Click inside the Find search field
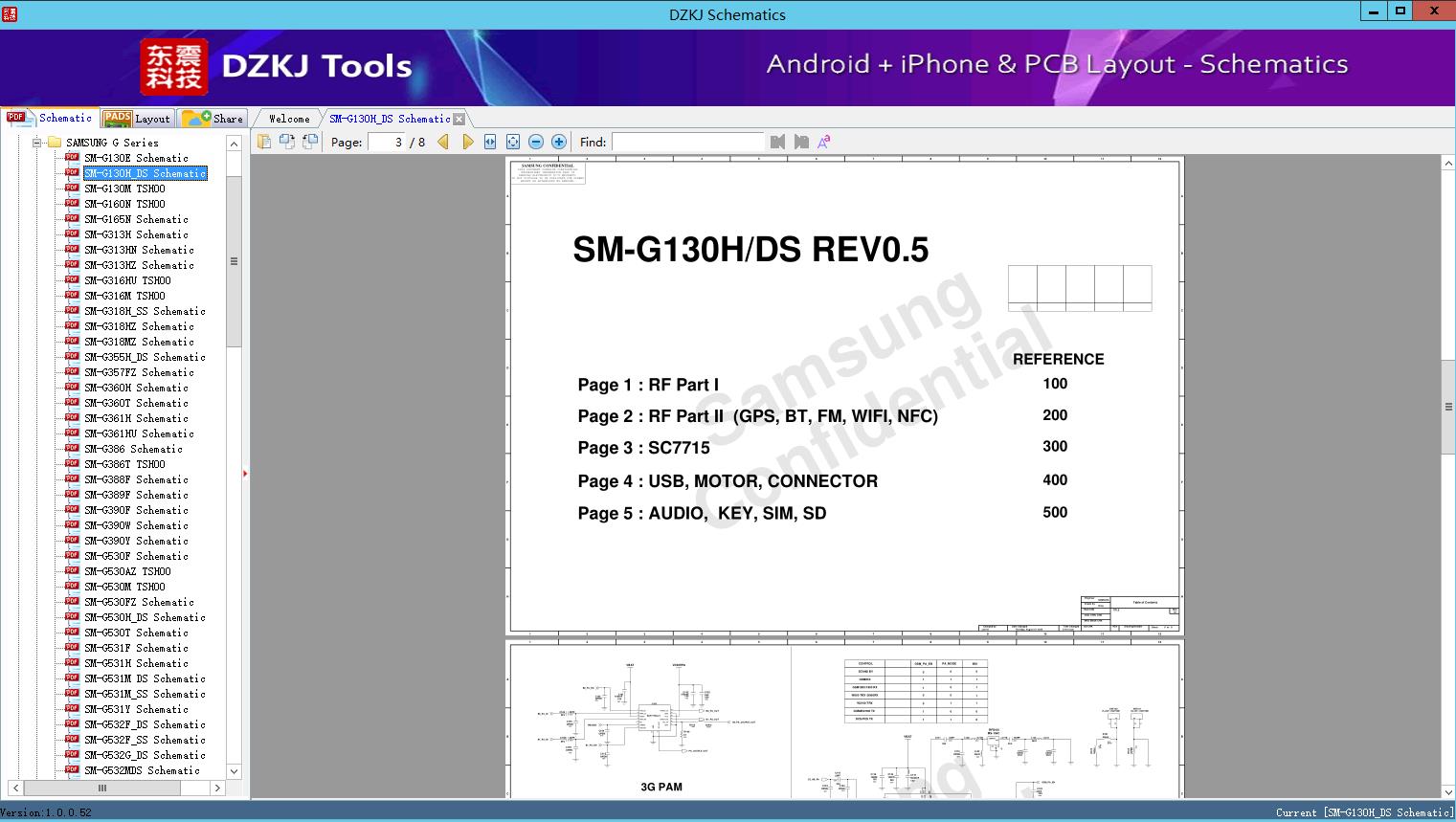The height and width of the screenshot is (822, 1456). coord(689,142)
